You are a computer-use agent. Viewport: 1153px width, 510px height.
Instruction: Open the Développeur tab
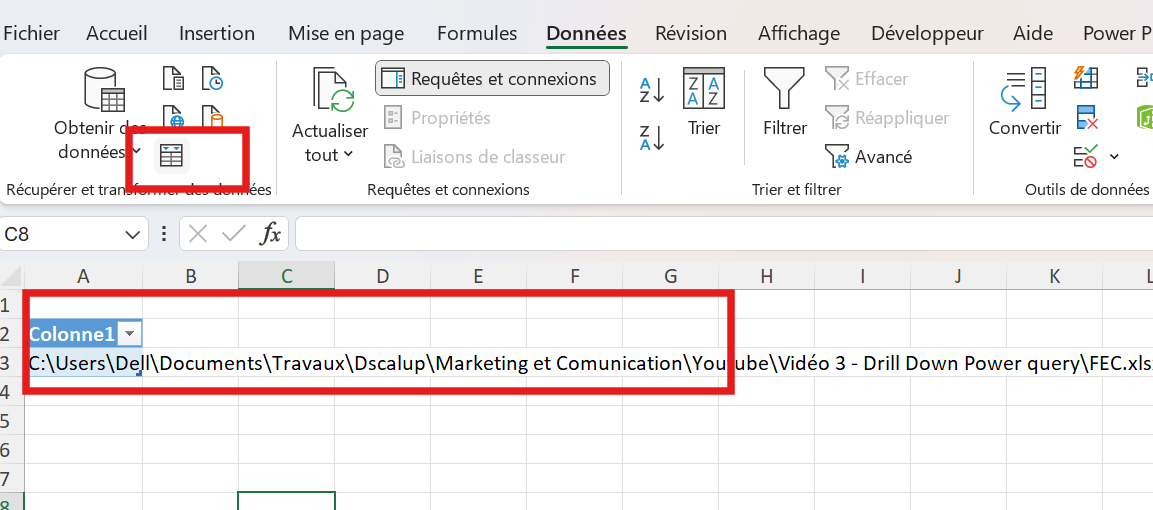point(927,33)
